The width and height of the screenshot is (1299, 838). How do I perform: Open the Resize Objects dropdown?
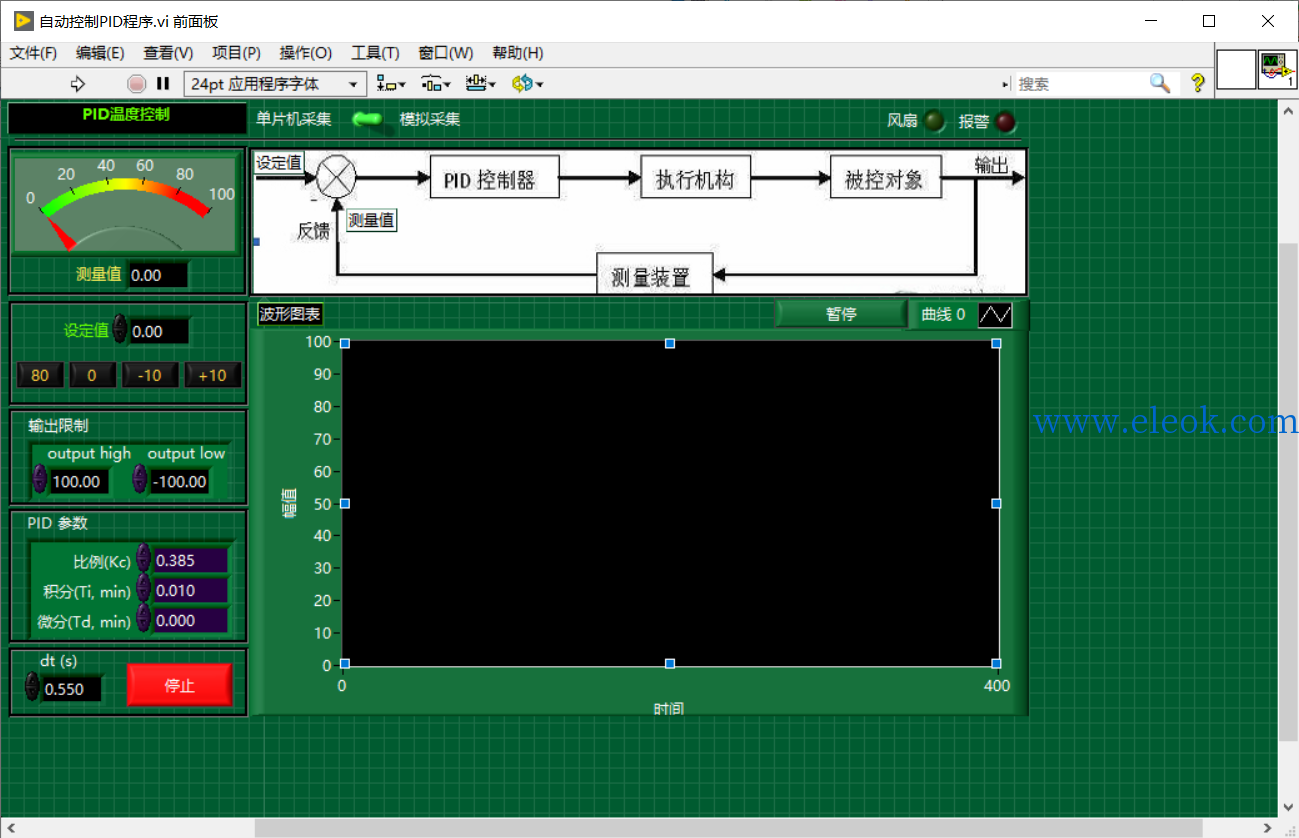click(480, 84)
